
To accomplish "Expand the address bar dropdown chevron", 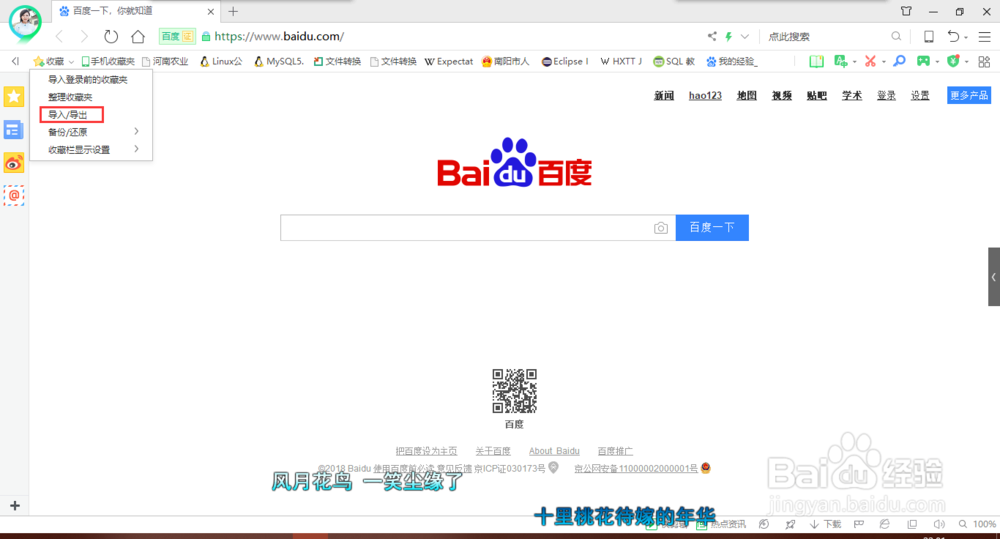I will (x=744, y=36).
